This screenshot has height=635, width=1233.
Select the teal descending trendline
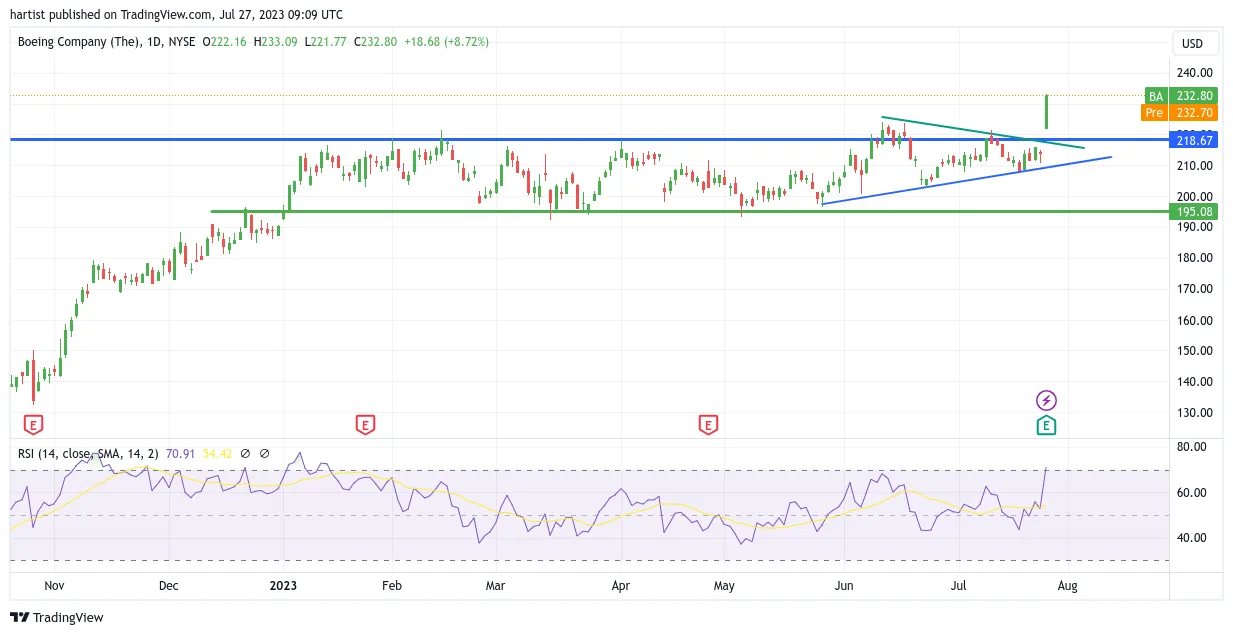click(x=982, y=132)
